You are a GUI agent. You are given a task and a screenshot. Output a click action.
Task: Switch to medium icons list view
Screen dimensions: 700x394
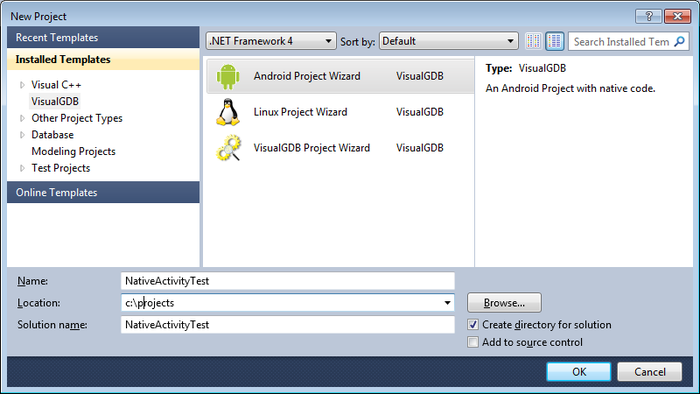point(555,41)
